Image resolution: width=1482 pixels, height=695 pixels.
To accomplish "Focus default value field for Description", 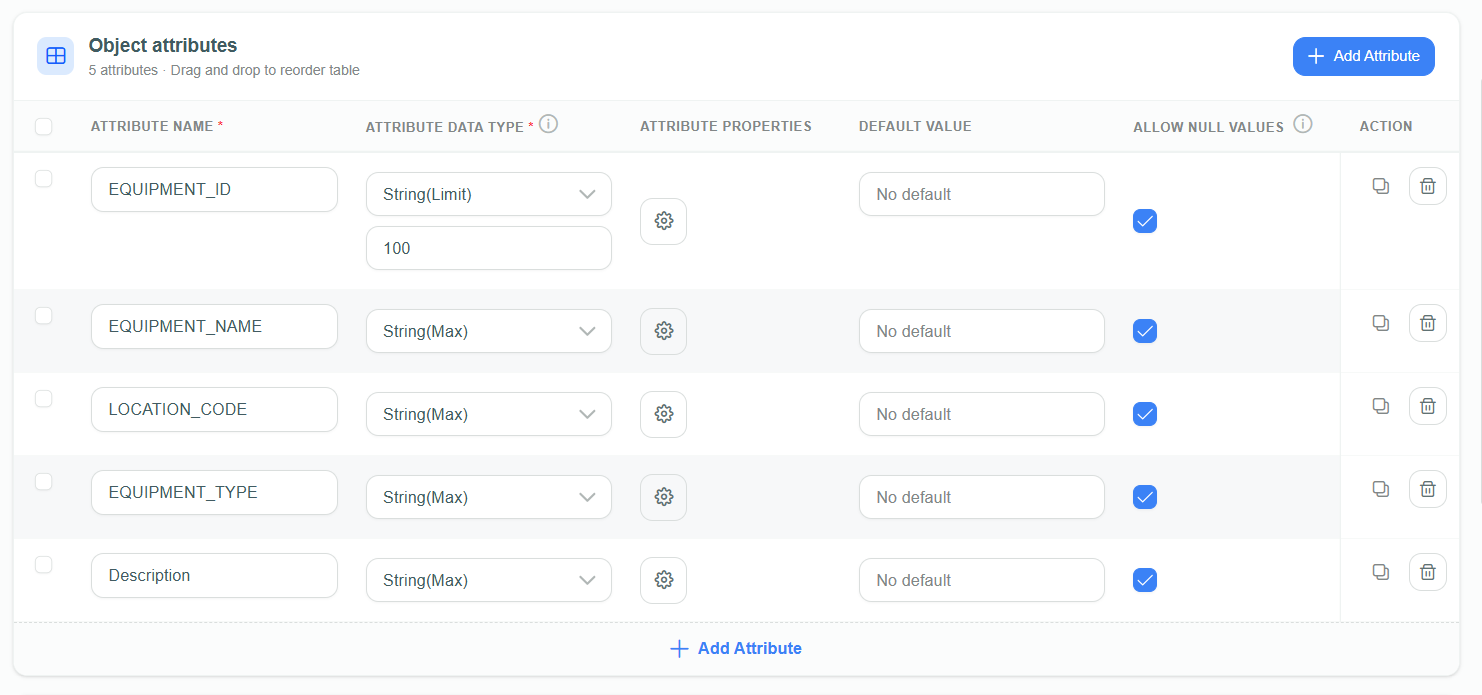I will (x=982, y=580).
